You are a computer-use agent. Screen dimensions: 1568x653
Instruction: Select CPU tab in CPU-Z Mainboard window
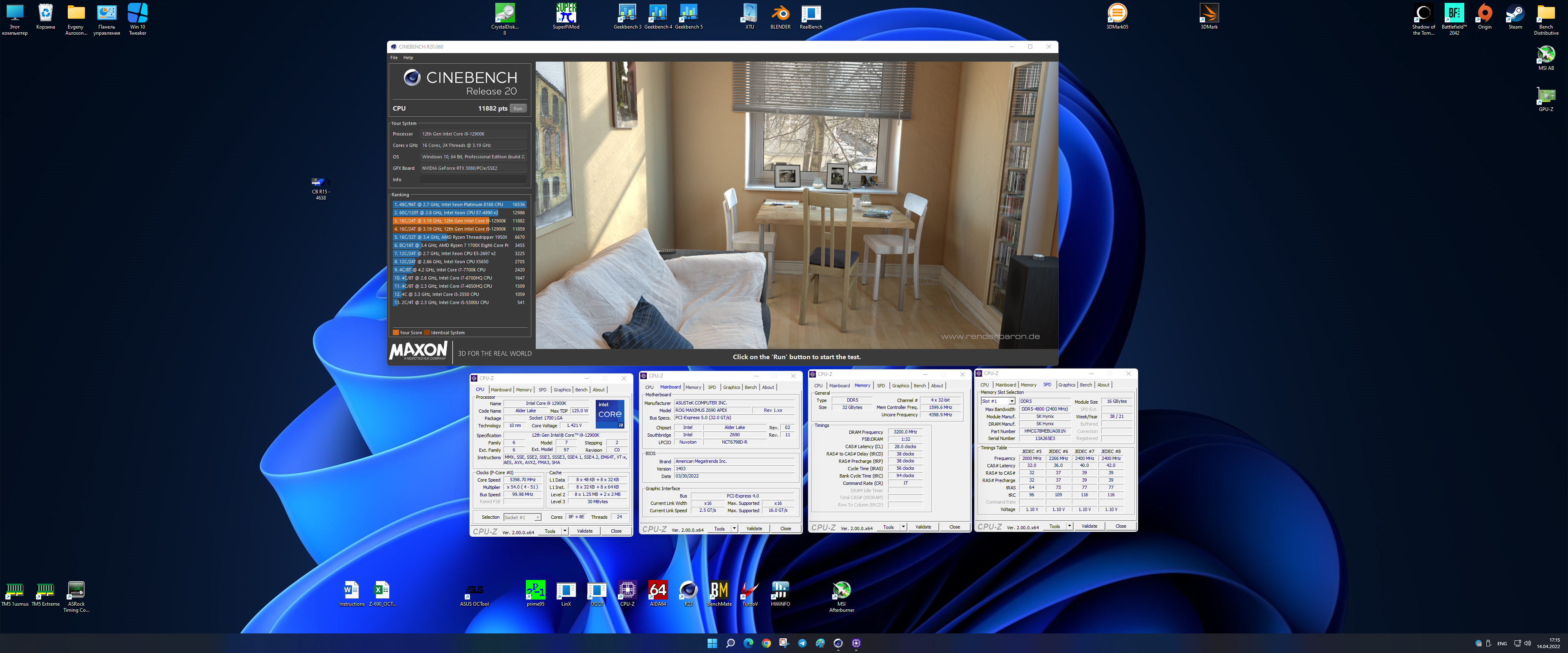point(650,387)
